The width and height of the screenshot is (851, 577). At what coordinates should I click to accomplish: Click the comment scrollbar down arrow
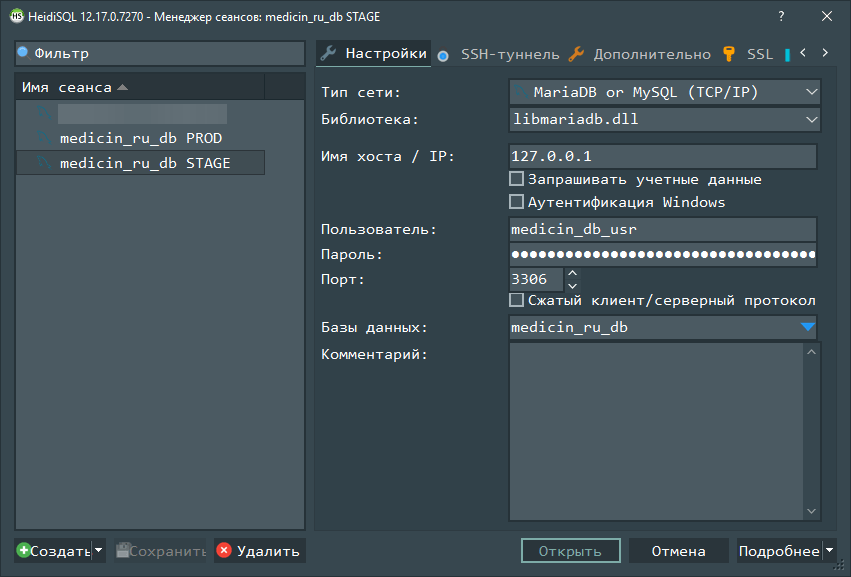811,511
